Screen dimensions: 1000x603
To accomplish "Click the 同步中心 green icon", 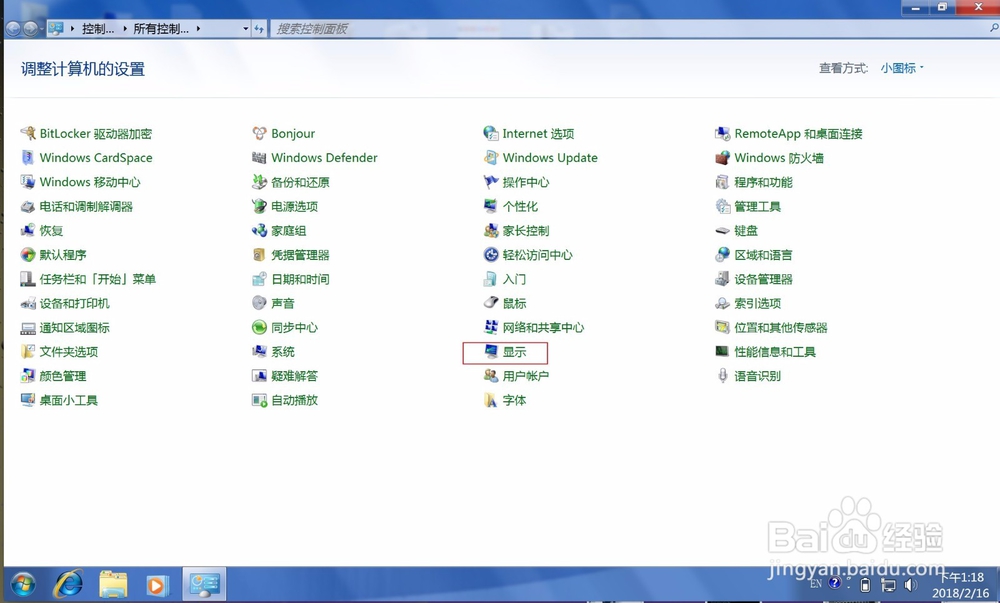I will tap(259, 327).
